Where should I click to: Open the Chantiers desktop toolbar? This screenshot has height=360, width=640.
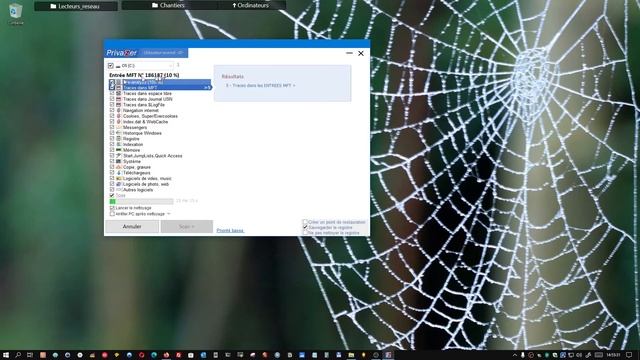click(168, 5)
